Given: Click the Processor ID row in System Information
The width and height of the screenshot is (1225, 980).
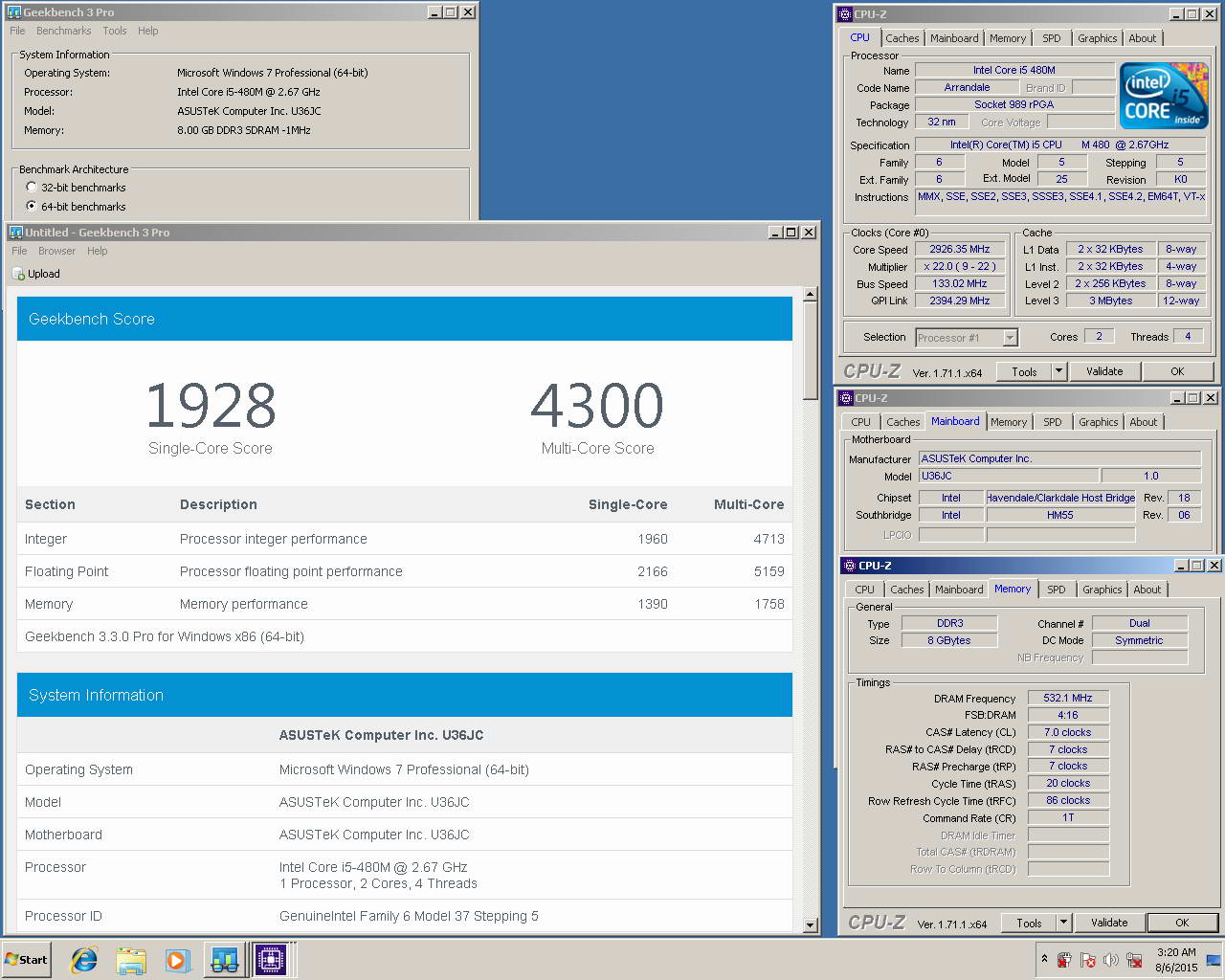Looking at the screenshot, I should [x=405, y=916].
